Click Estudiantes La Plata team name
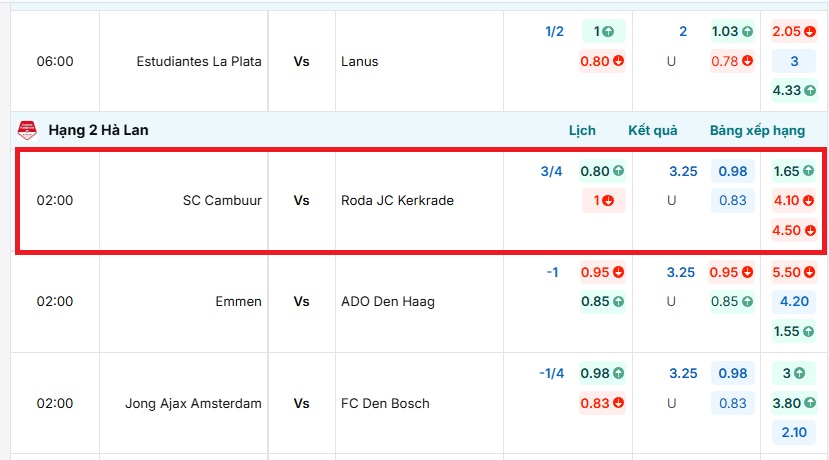Viewport: 829px width, 460px height. 199,61
